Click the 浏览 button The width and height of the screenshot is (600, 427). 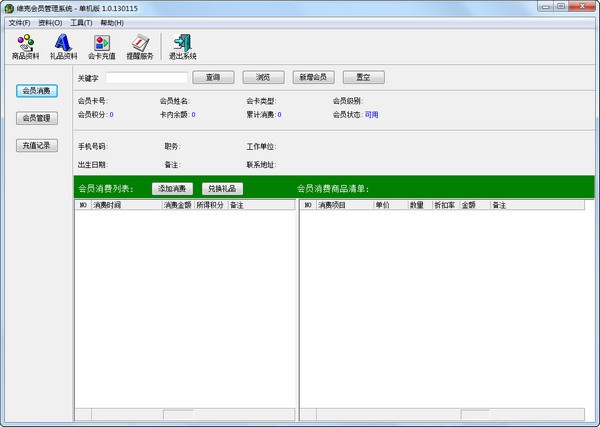[263, 77]
